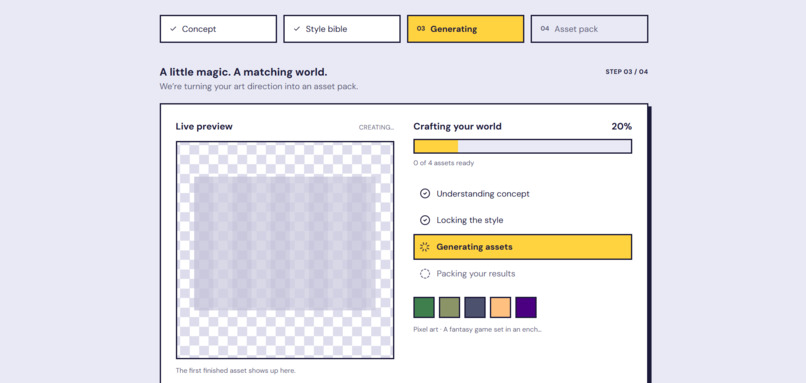
Task: Pick the dark green palette swatch
Action: coord(424,307)
